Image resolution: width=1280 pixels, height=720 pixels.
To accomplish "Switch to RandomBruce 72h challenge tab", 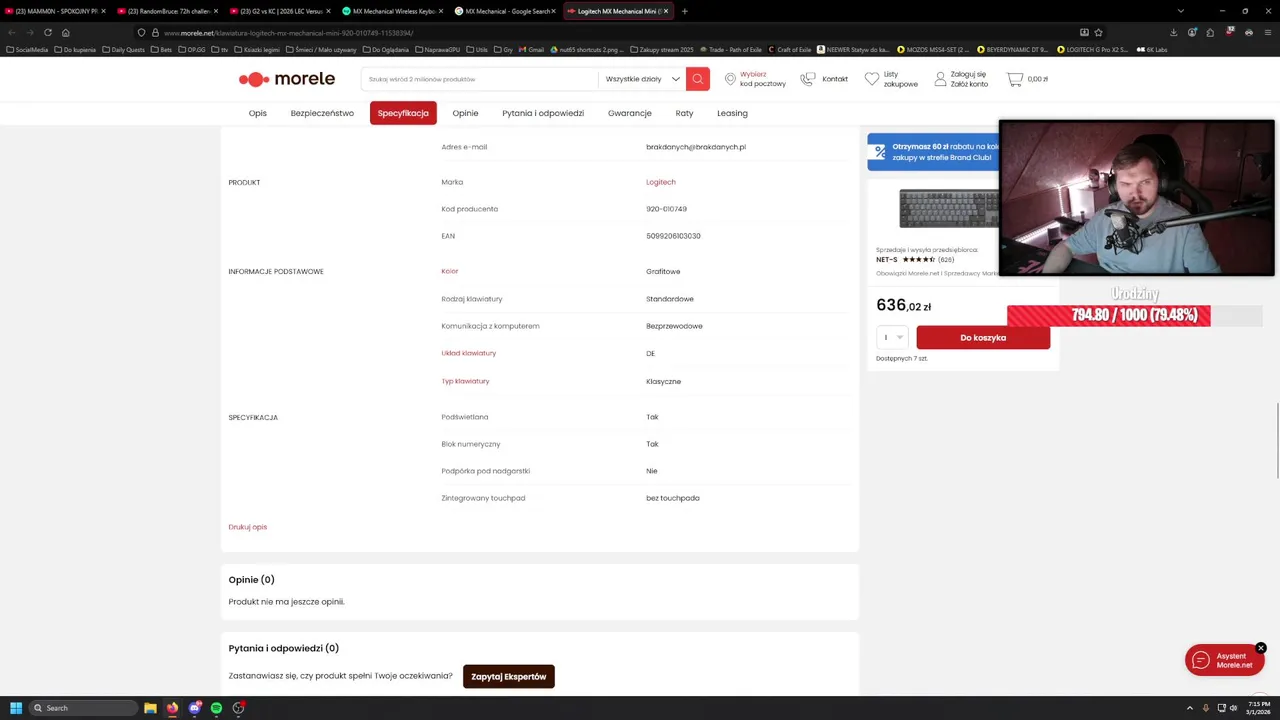I will [x=169, y=11].
